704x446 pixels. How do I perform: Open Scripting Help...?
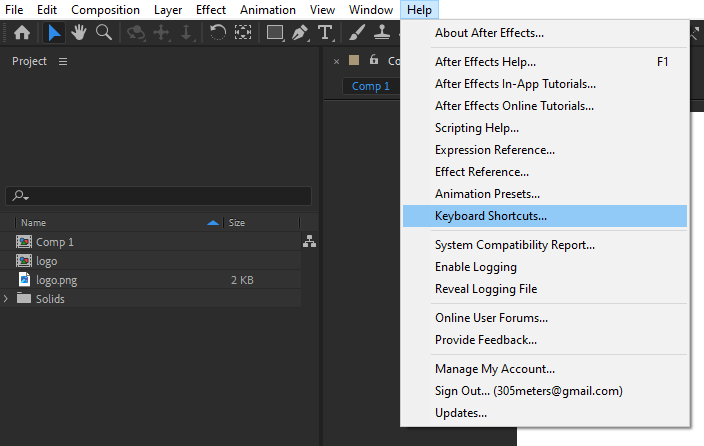545,128
